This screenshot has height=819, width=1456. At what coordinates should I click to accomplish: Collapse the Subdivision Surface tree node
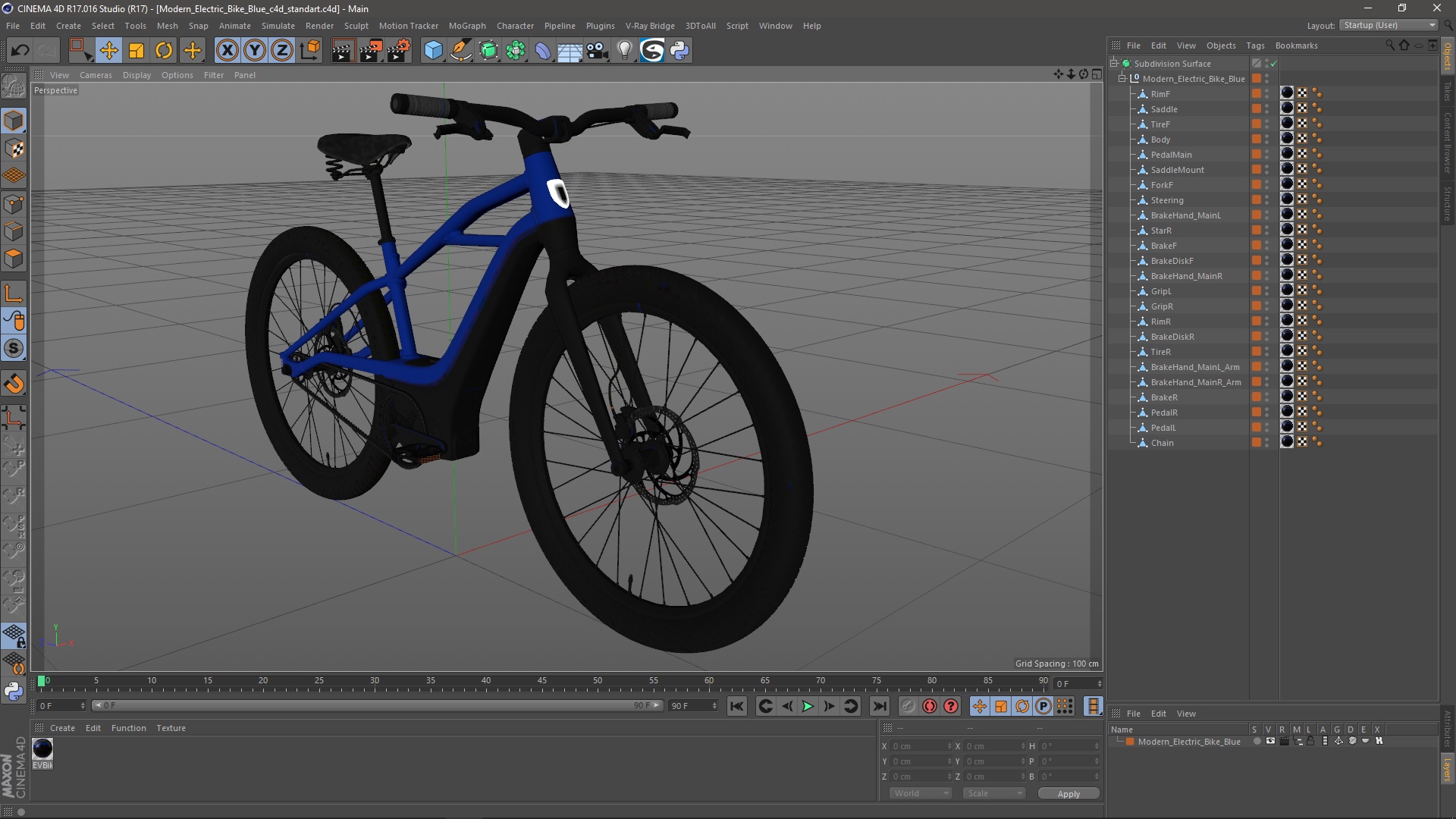coord(1114,64)
